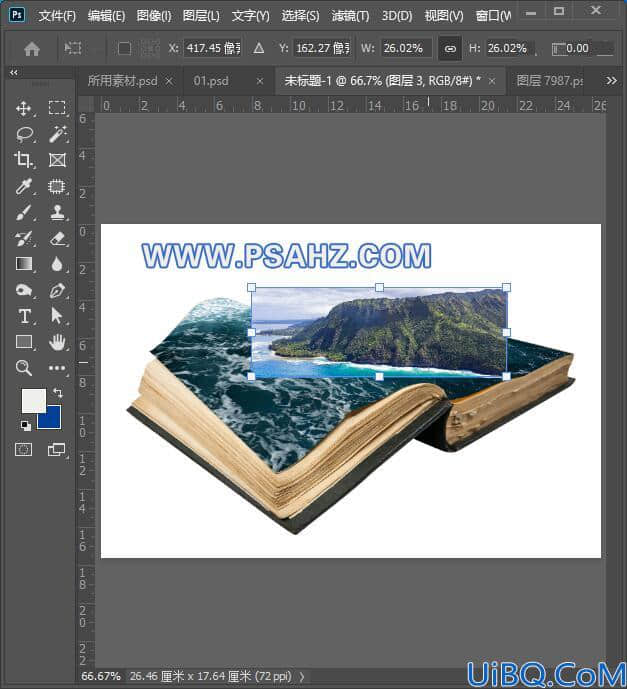
Task: Select the Crop tool
Action: tap(24, 160)
